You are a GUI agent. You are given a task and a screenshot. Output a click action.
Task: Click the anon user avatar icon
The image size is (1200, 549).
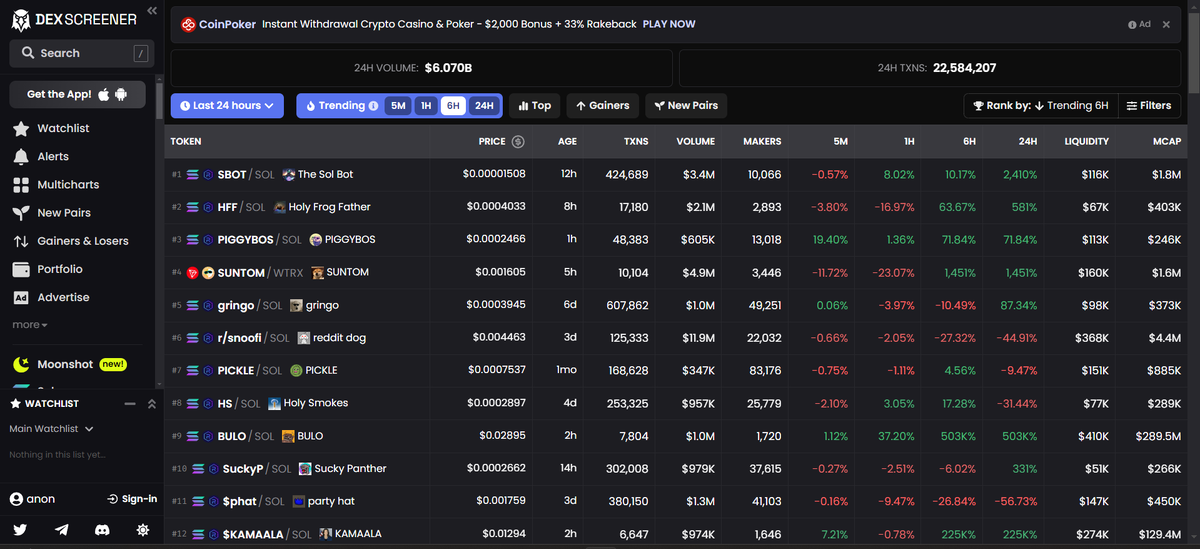coord(16,499)
